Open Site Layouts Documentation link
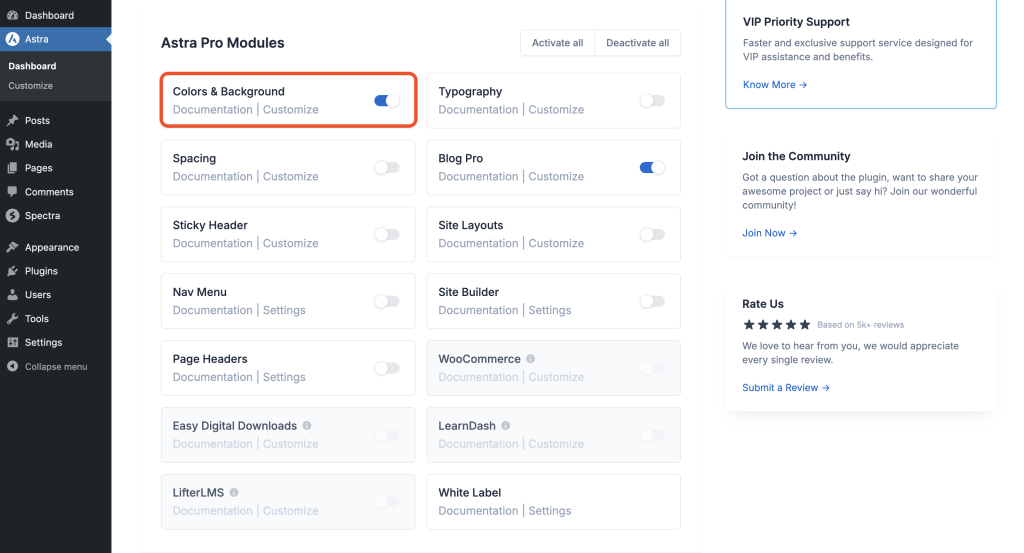1024x553 pixels. coord(478,244)
